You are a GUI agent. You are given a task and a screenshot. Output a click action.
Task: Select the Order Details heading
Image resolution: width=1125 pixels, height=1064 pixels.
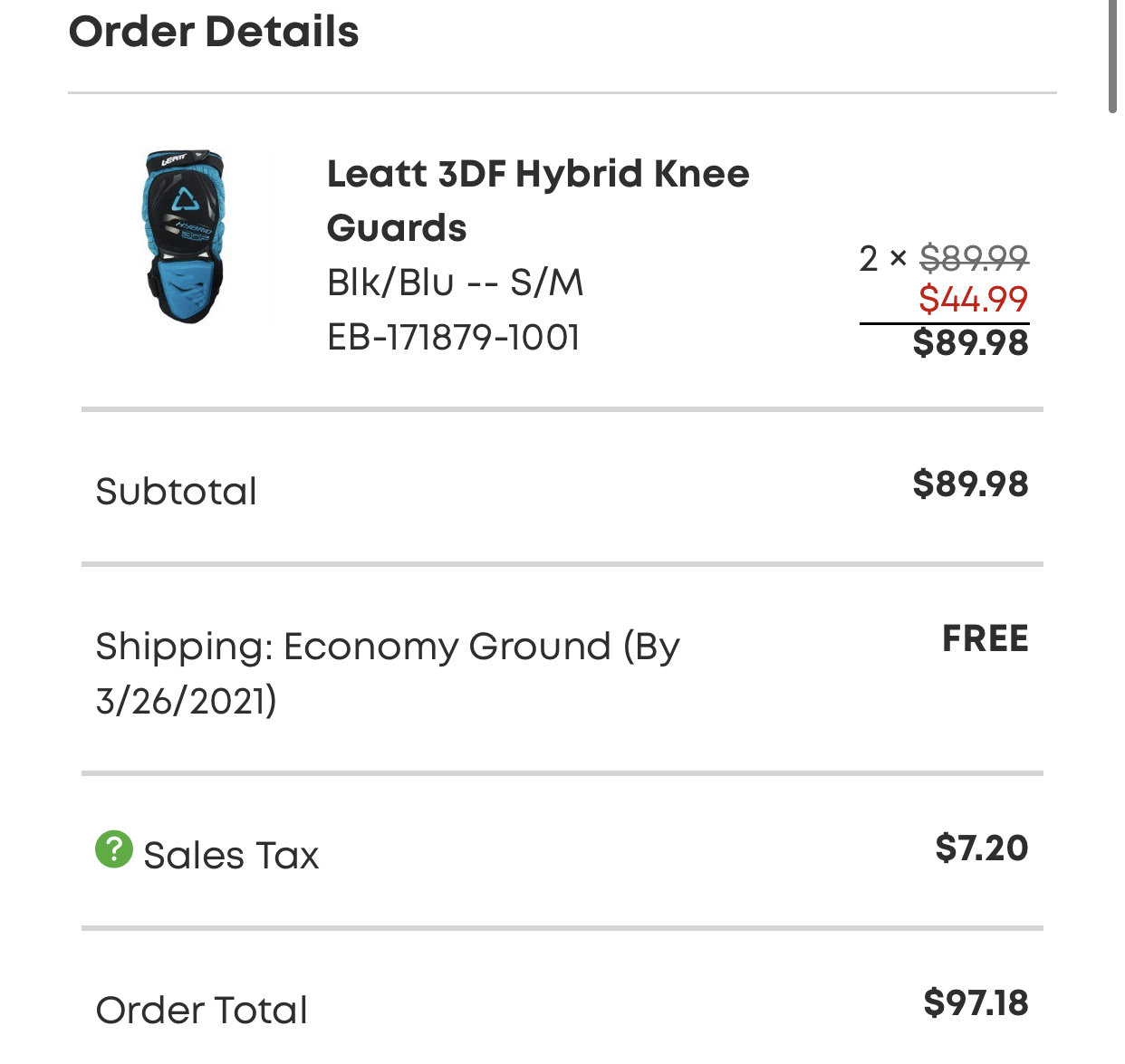pos(214,32)
